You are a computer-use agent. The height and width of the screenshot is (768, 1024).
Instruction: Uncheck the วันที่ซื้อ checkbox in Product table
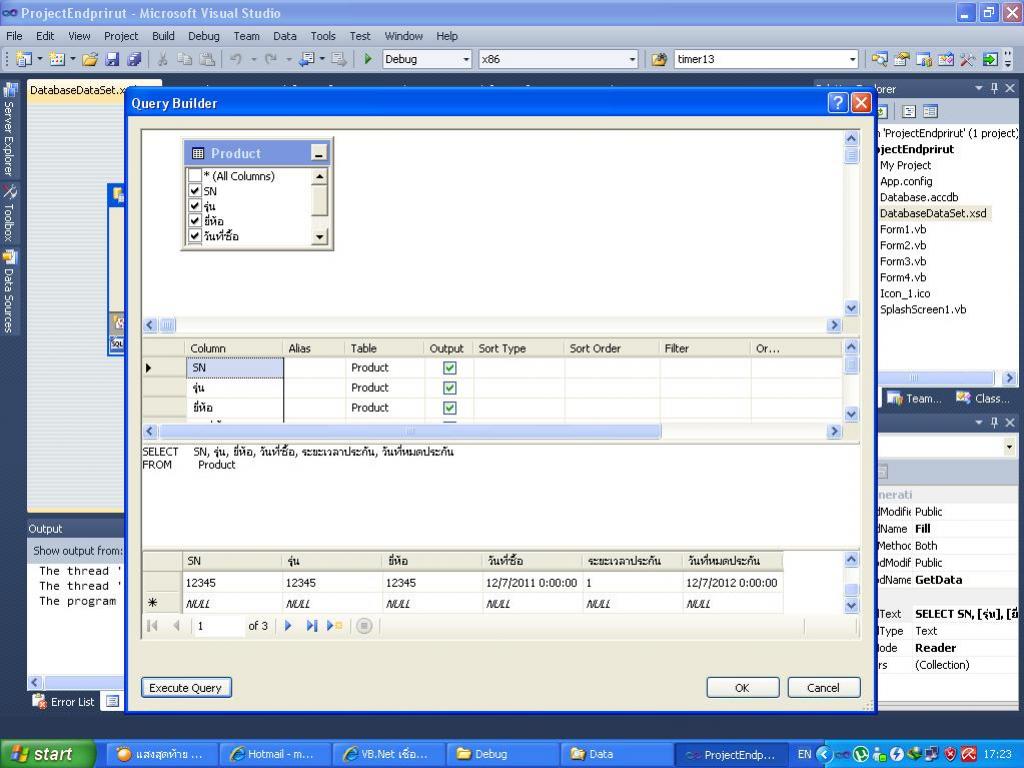195,236
